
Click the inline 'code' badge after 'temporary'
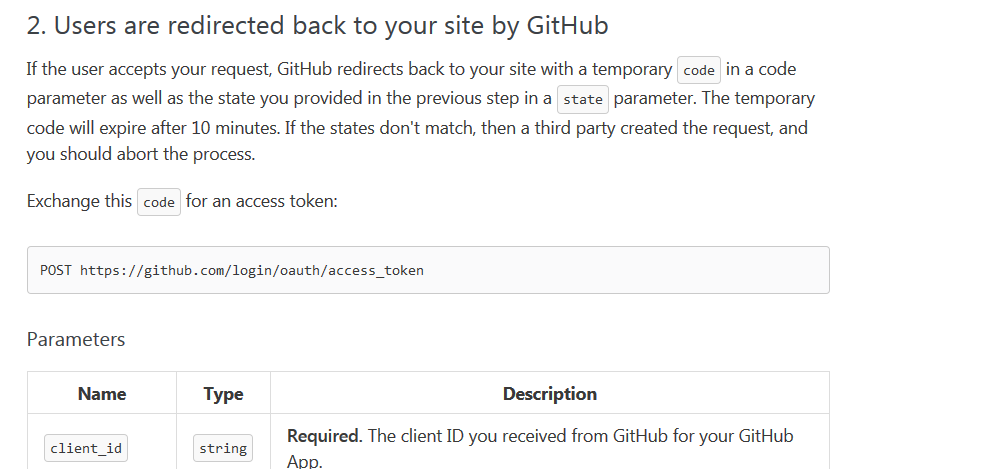(699, 70)
